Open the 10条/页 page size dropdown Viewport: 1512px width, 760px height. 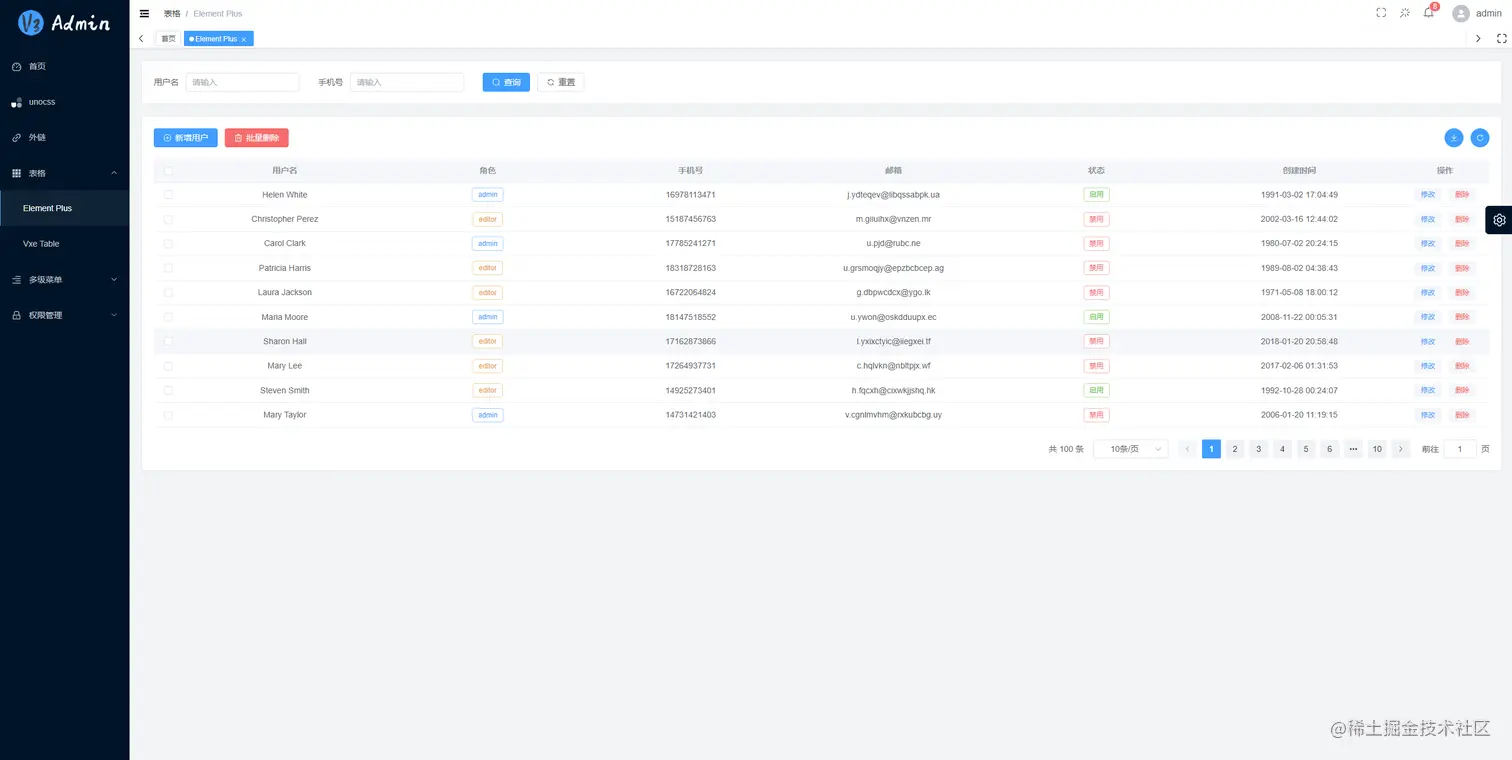[1130, 449]
